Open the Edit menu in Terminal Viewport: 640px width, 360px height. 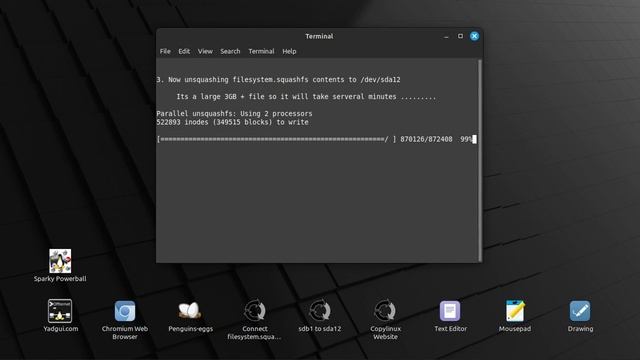tap(184, 51)
